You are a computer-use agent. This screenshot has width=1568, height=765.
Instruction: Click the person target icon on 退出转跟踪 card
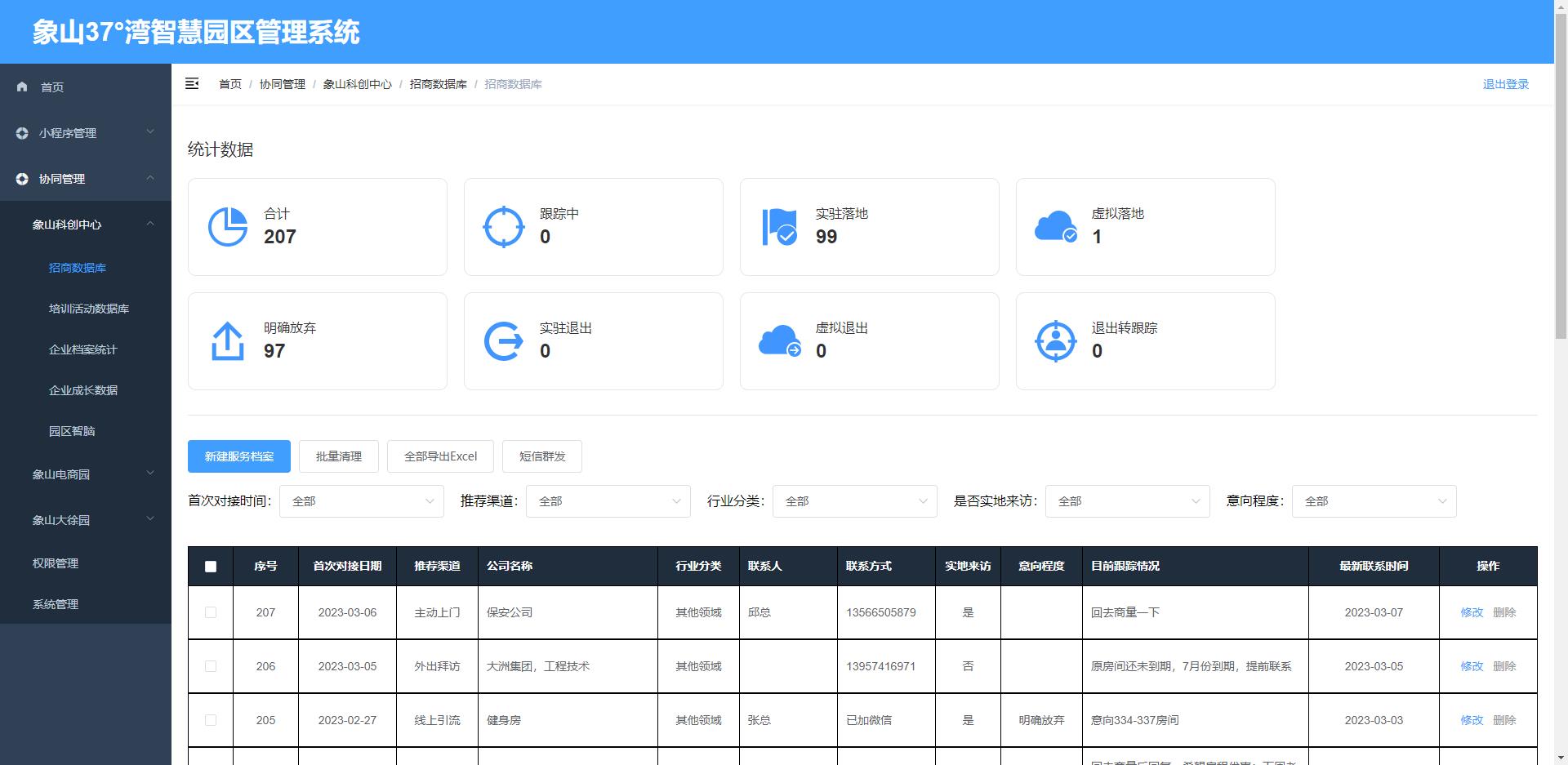click(1056, 341)
